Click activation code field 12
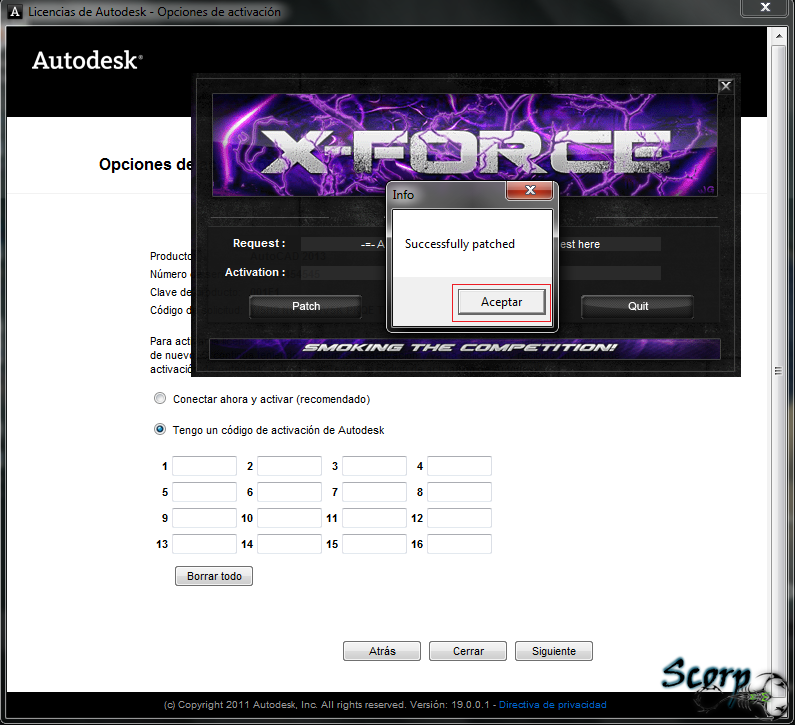This screenshot has width=795, height=725. coord(459,518)
